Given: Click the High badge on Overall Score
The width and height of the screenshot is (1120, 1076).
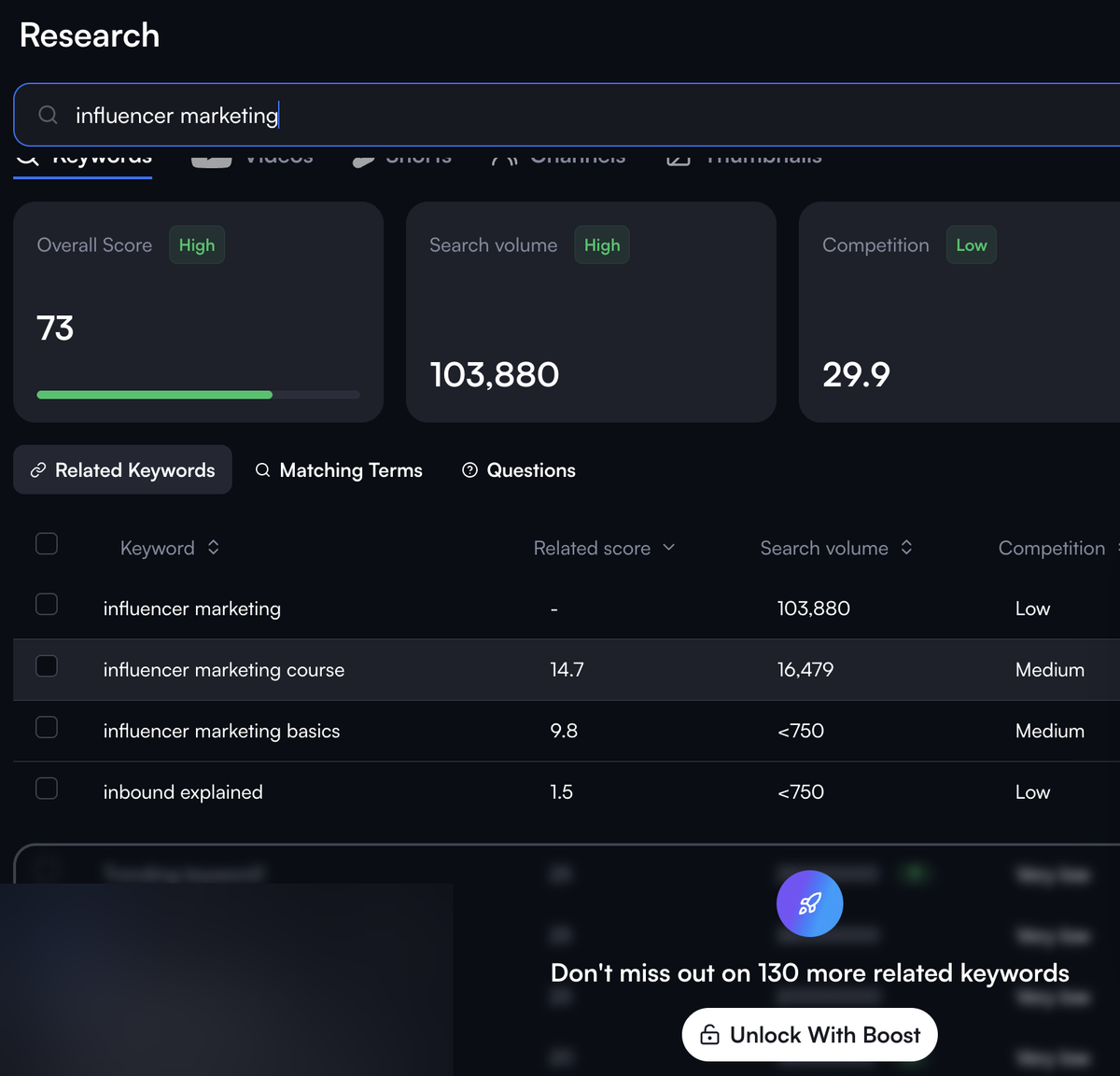Looking at the screenshot, I should coord(197,245).
